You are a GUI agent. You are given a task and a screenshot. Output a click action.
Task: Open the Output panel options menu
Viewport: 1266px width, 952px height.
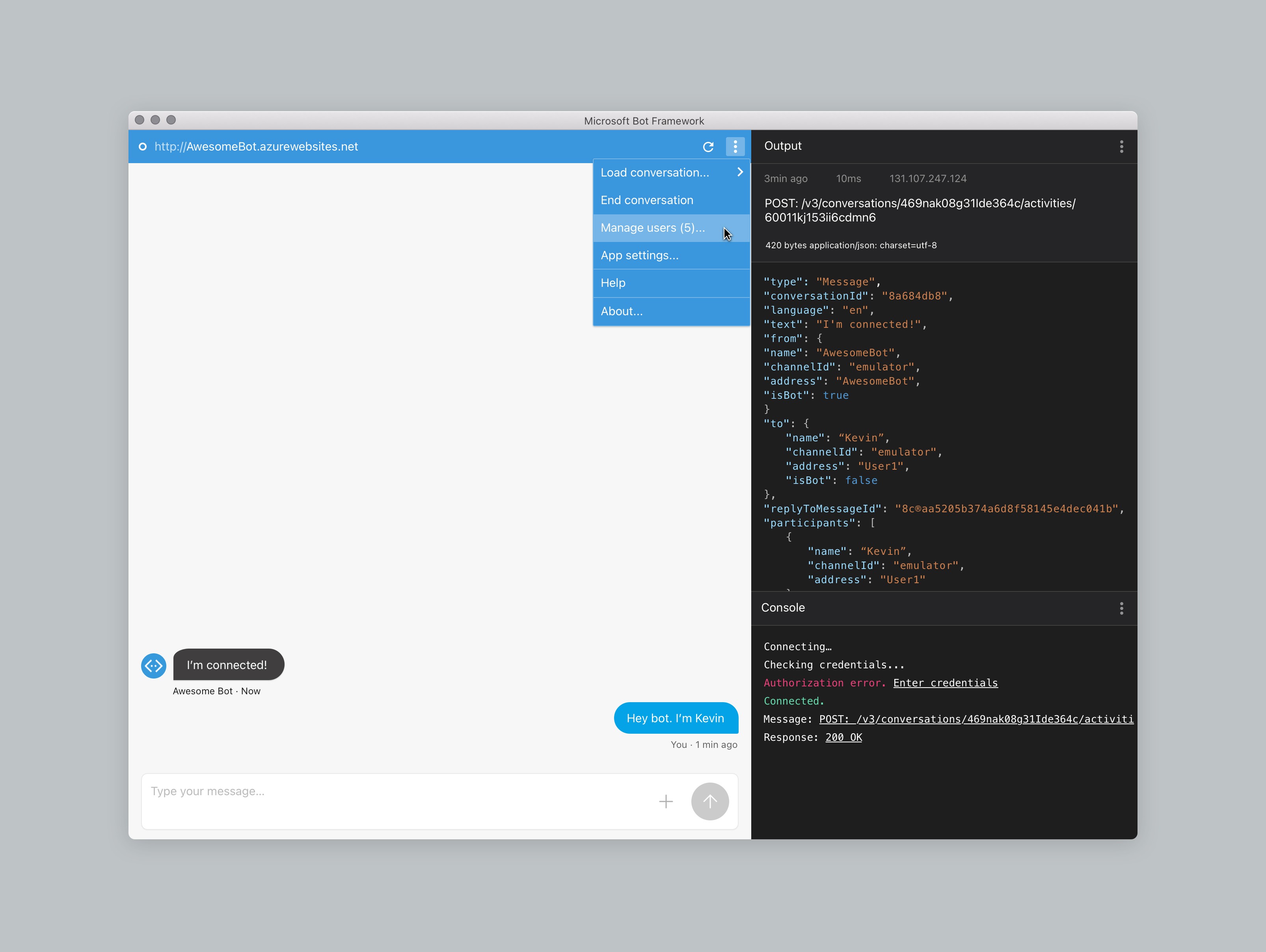(1121, 147)
